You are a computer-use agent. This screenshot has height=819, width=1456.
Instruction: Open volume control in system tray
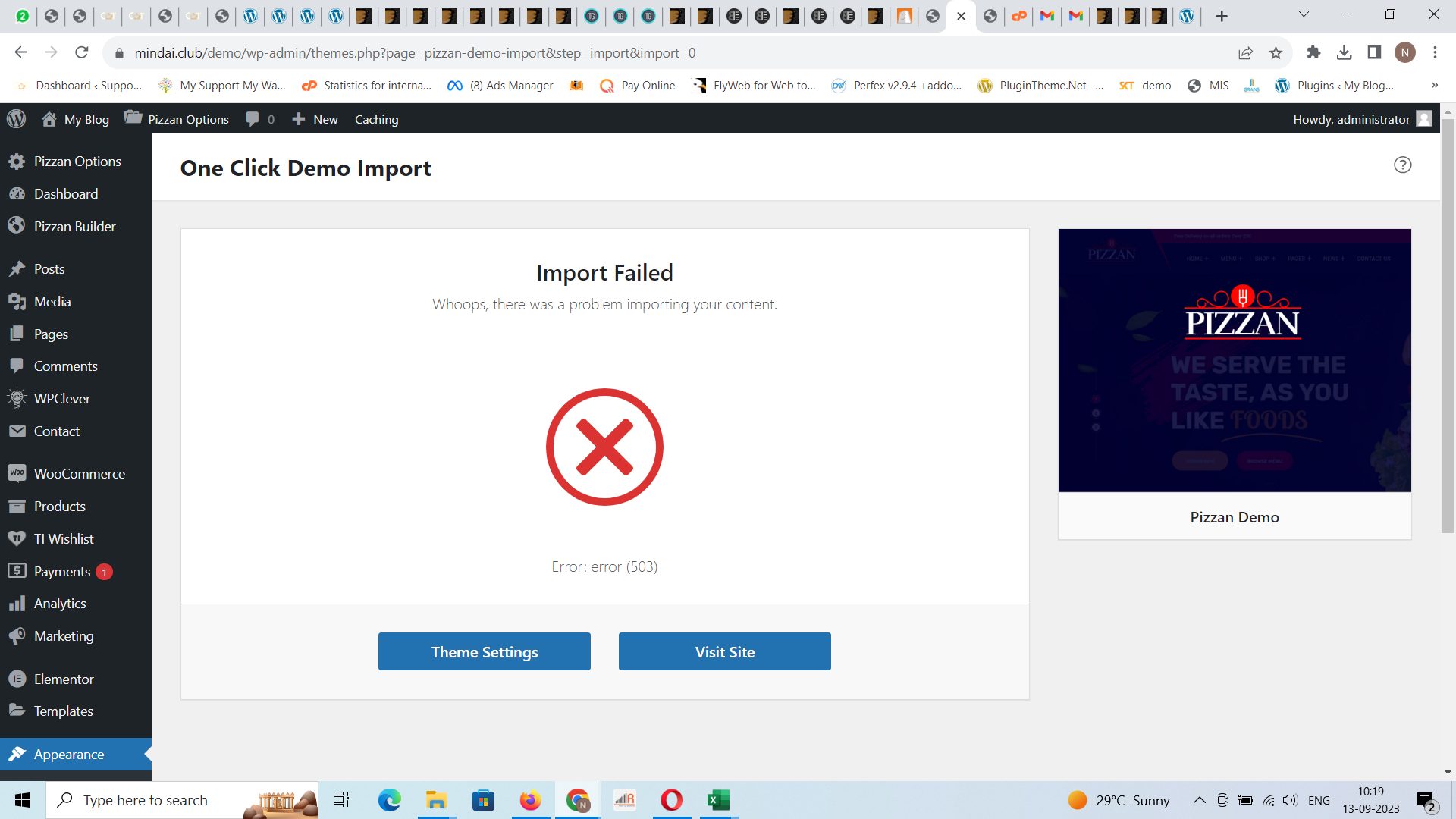[1289, 800]
